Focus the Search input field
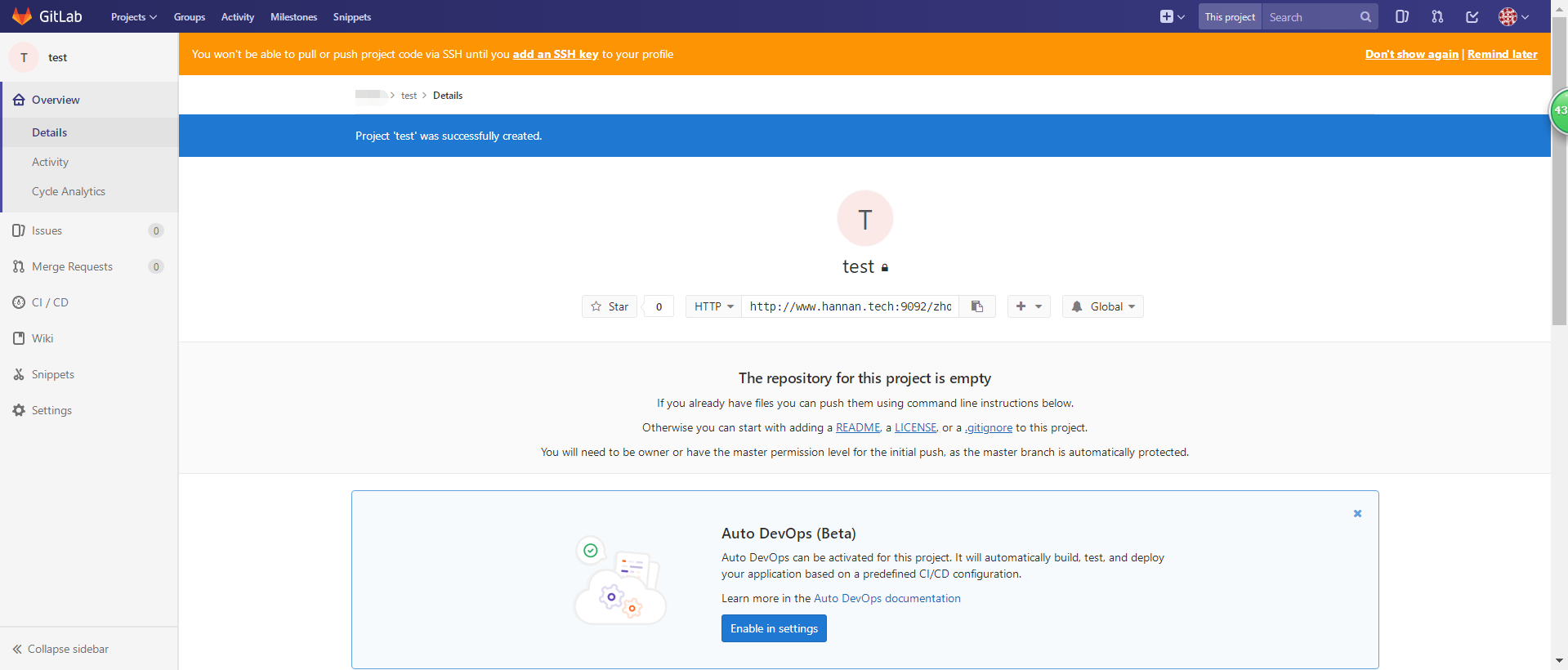Screen dimensions: 1568x670 pyautogui.click(x=1311, y=17)
